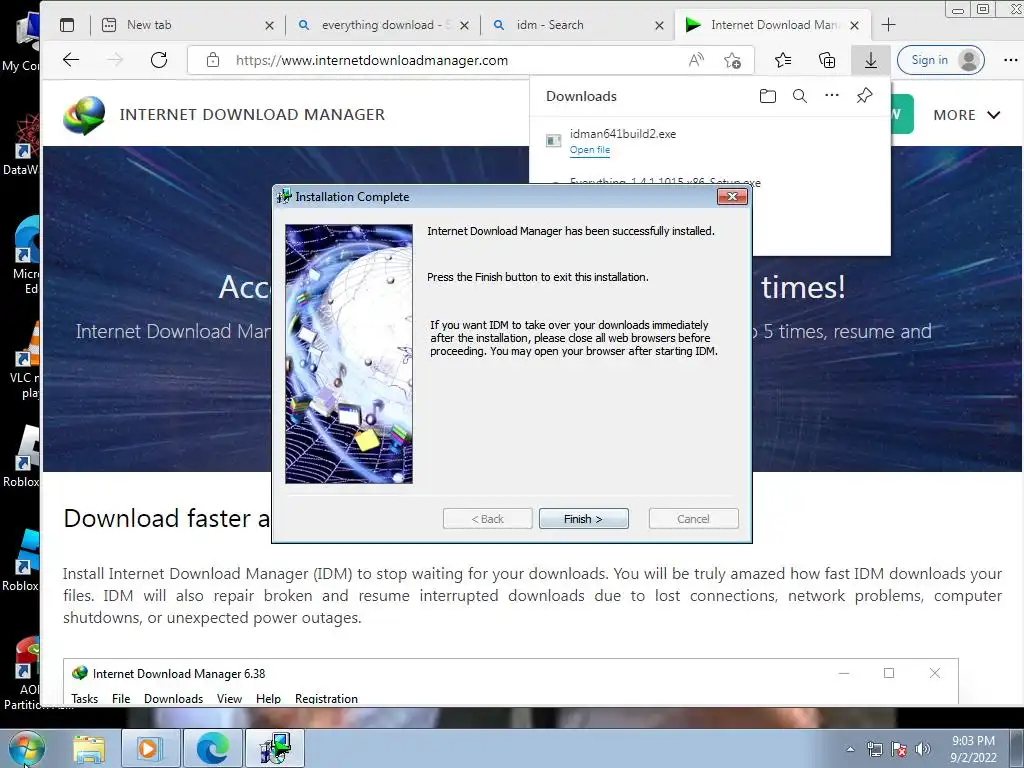Open Edge Settings and more menu
Image resolution: width=1024 pixels, height=768 pixels.
(x=1010, y=60)
